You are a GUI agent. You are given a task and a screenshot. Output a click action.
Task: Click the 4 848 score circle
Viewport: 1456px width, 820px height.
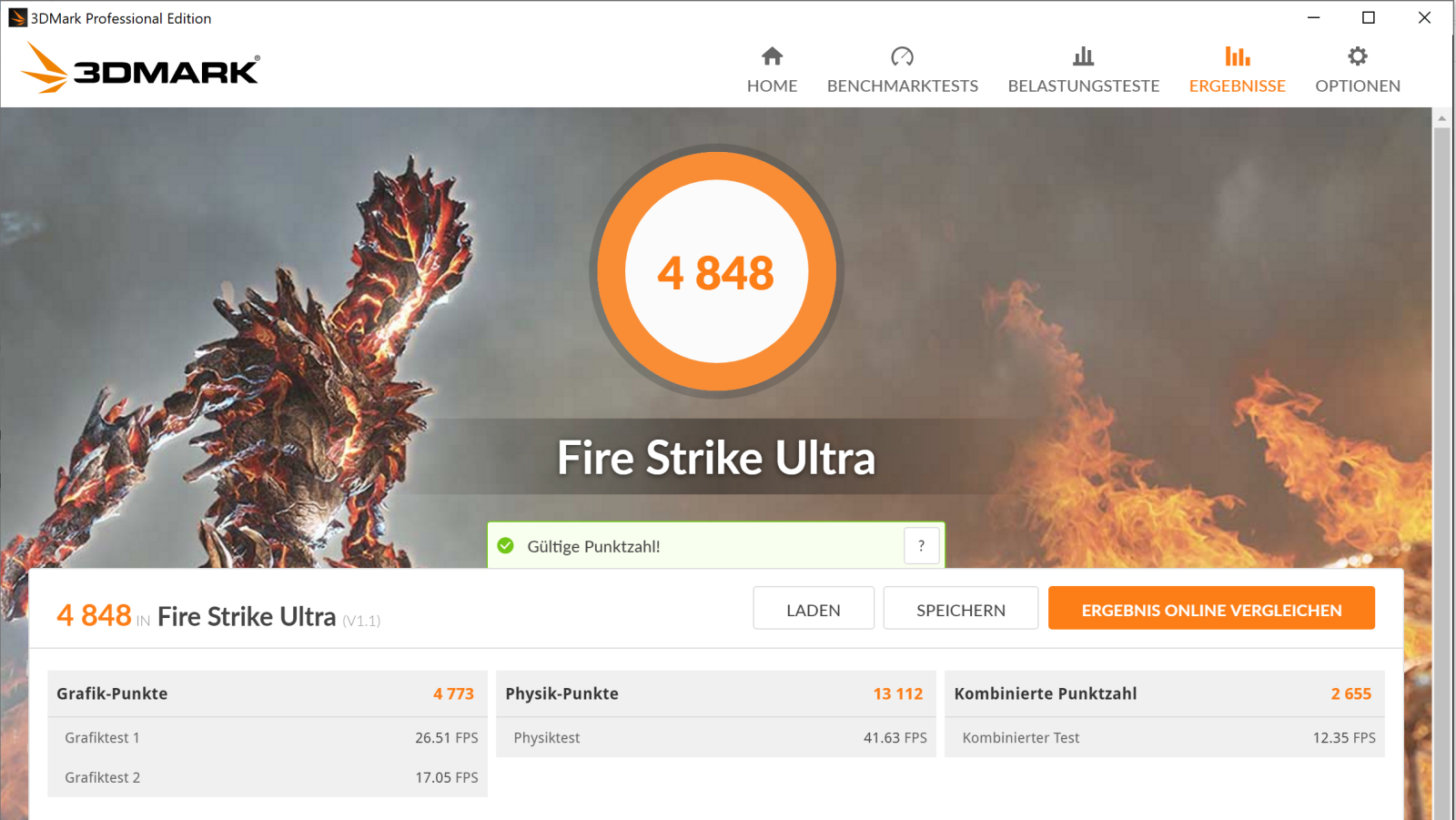click(x=716, y=271)
